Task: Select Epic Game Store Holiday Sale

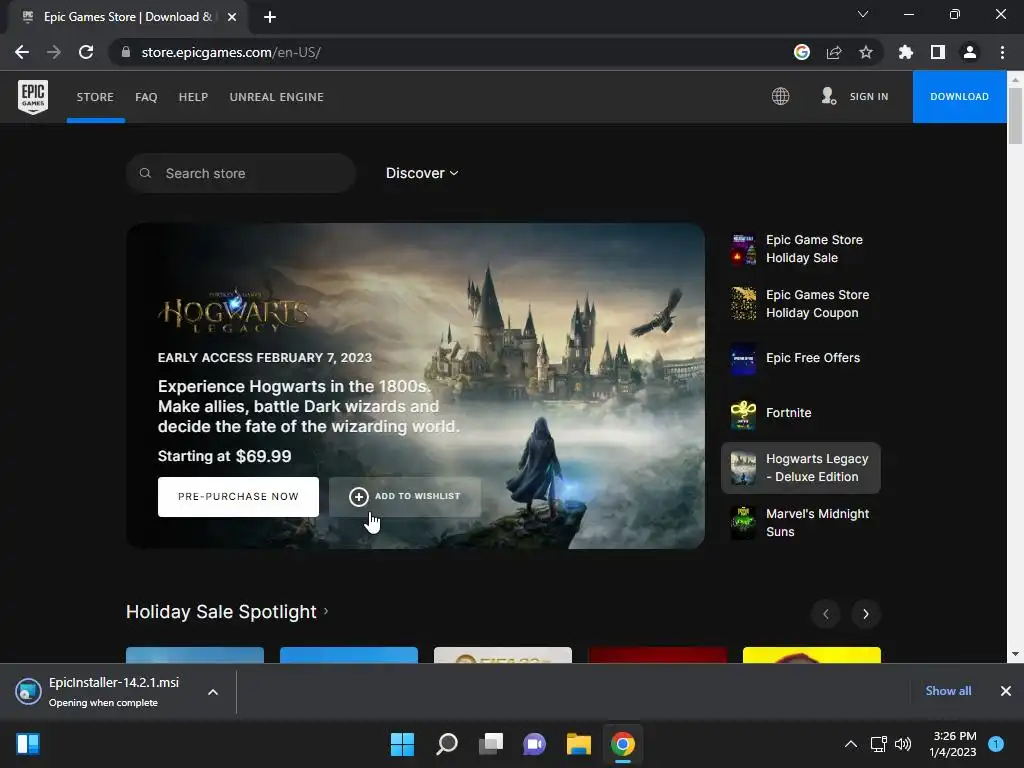Action: click(801, 249)
